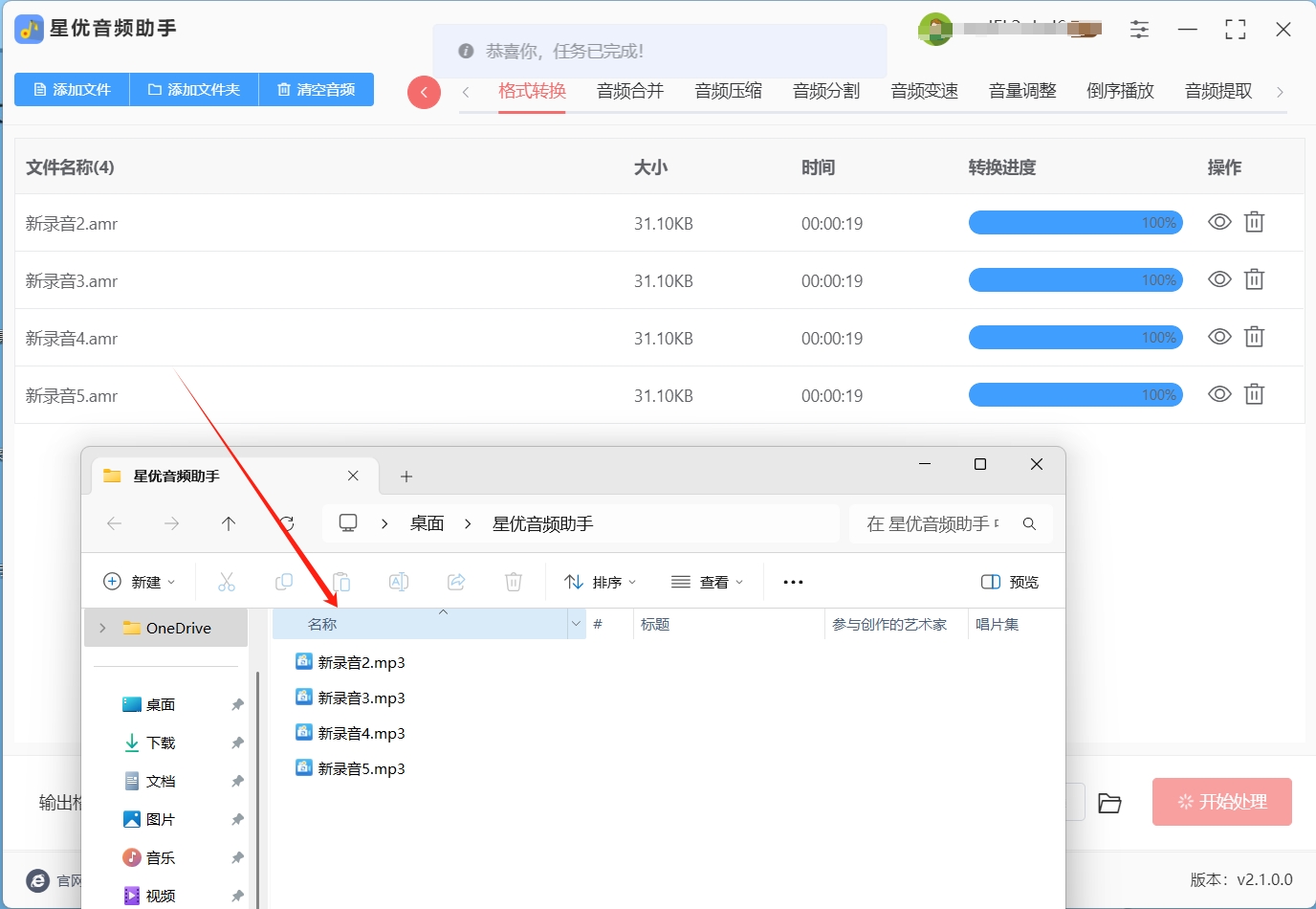Open output folder with folder icon
Screen dimensions: 1316x909
coord(1109,803)
